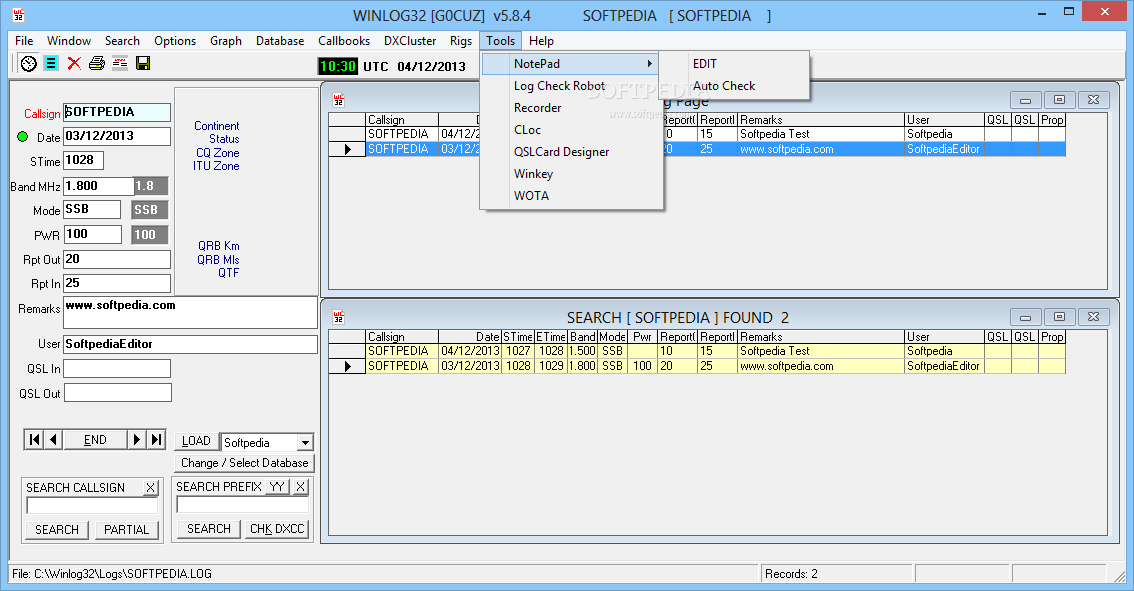
Task: Clear SEARCH PREFIX with its X button
Action: coord(301,487)
